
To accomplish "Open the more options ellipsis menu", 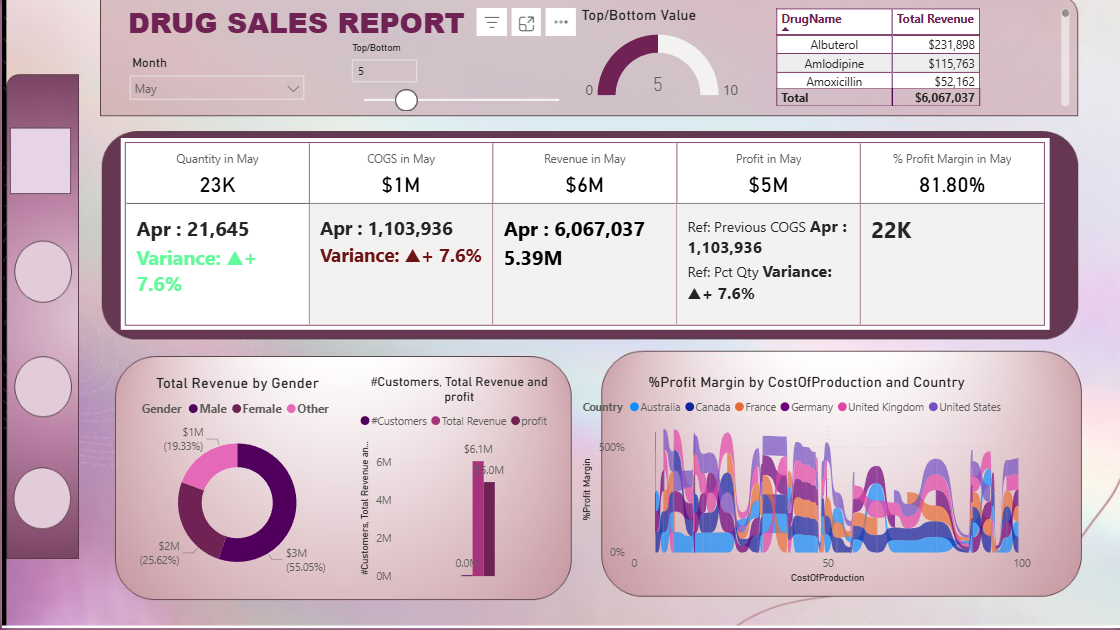I will tap(561, 23).
